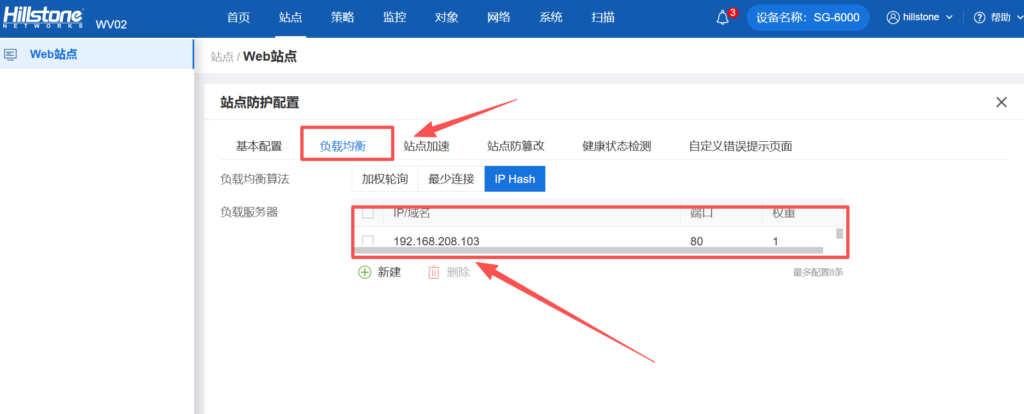Viewport: 1024px width, 414px height.
Task: Click the 负载服务器 label
Action: click(249, 212)
